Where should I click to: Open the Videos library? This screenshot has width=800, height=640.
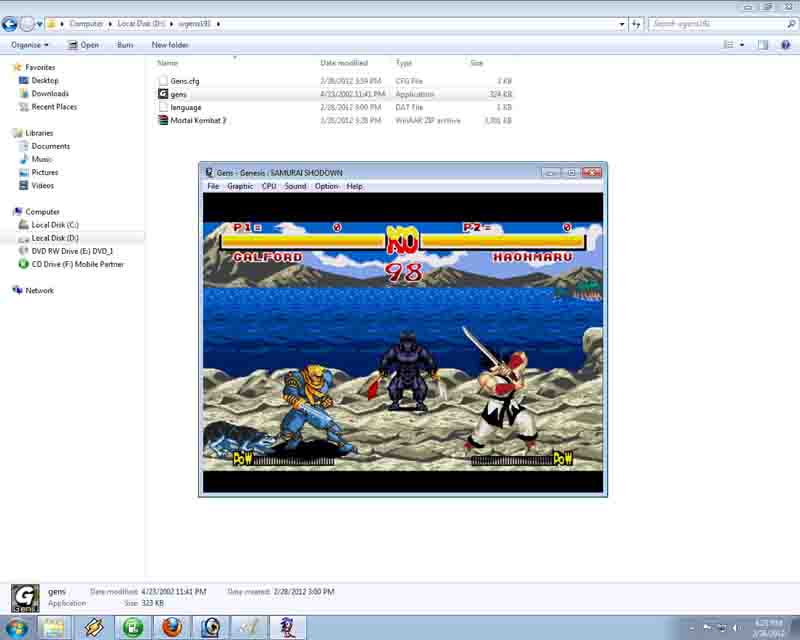[x=42, y=186]
